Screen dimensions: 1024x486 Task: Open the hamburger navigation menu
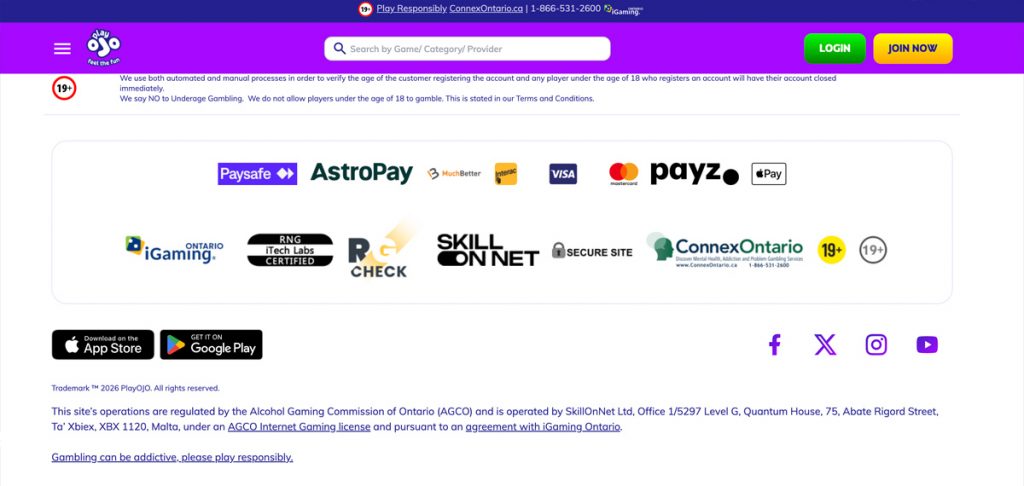pos(62,49)
